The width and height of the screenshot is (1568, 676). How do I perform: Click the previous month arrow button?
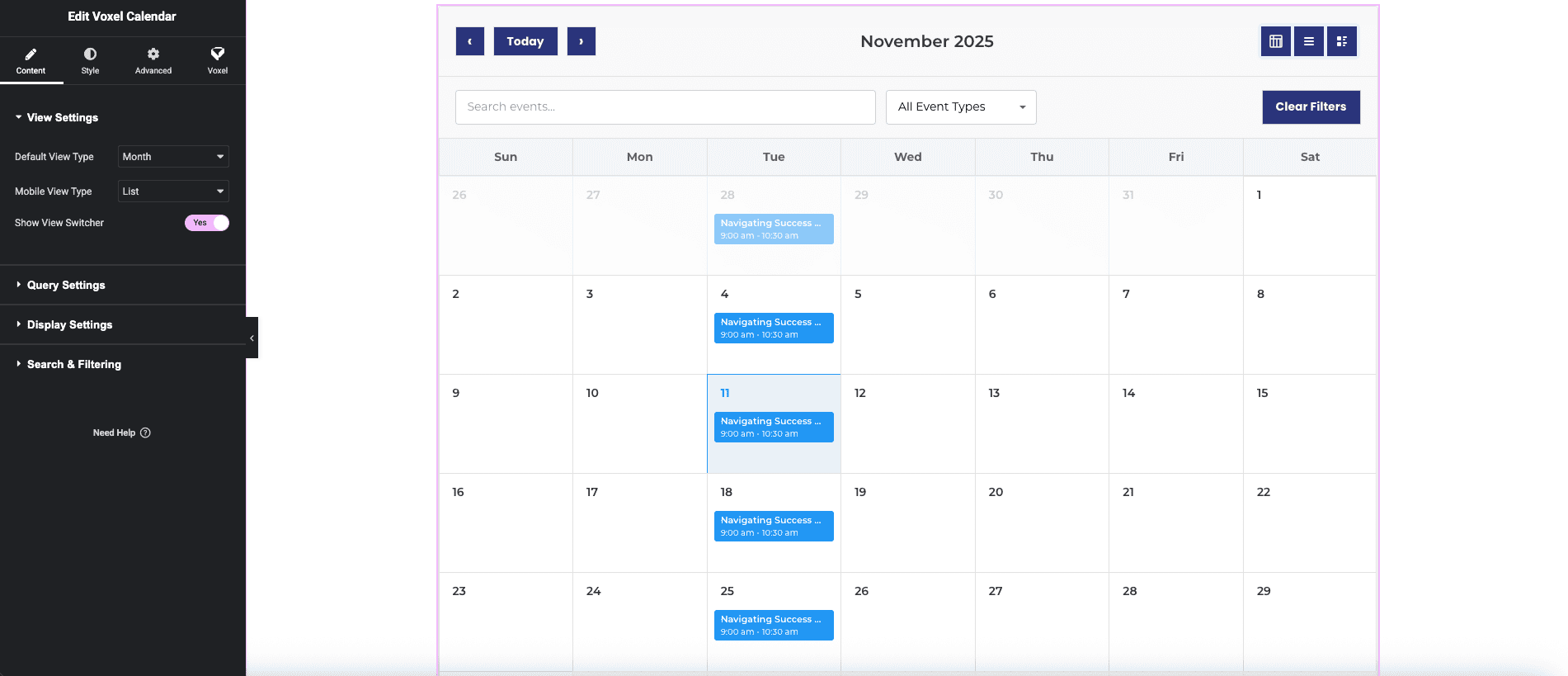pyautogui.click(x=469, y=41)
